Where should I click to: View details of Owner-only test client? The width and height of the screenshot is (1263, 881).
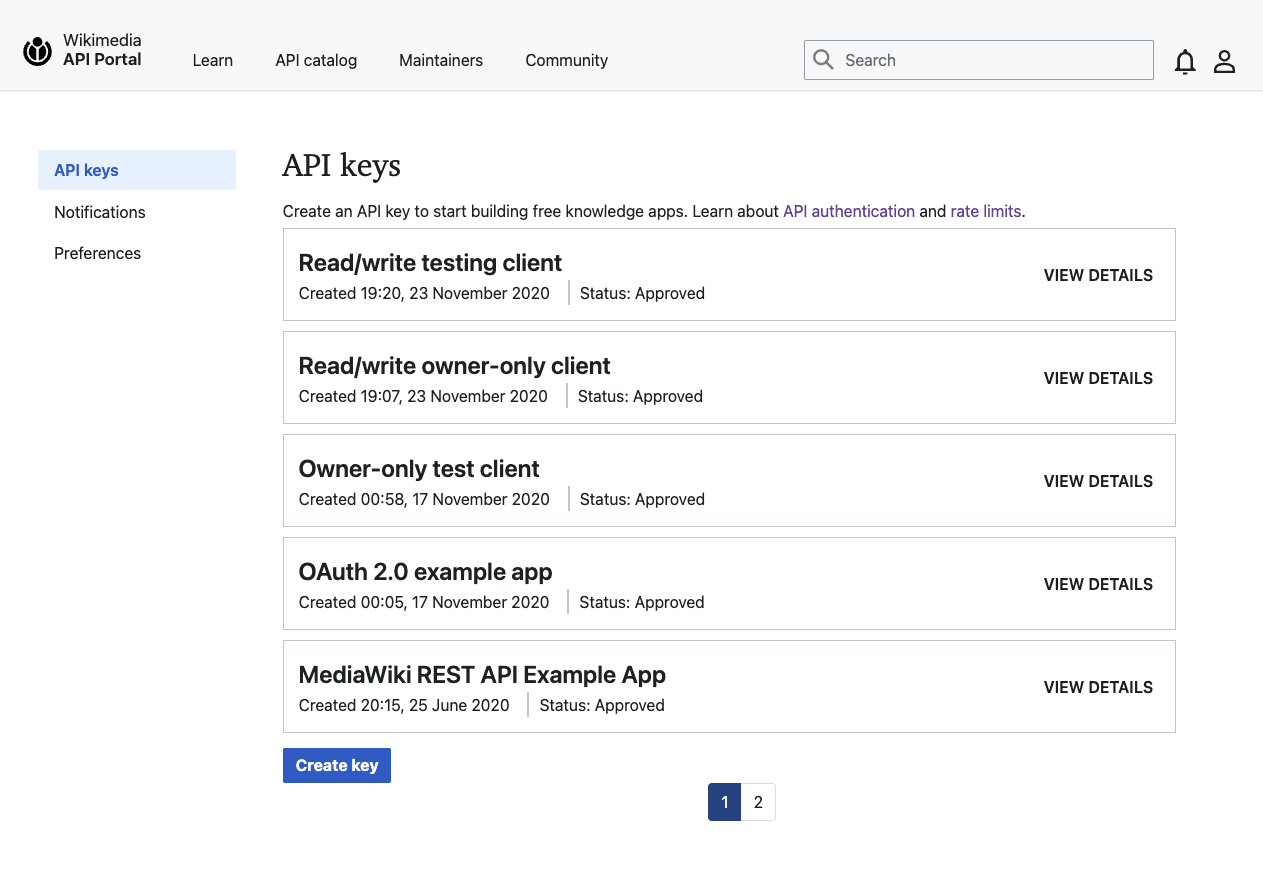pos(1098,481)
